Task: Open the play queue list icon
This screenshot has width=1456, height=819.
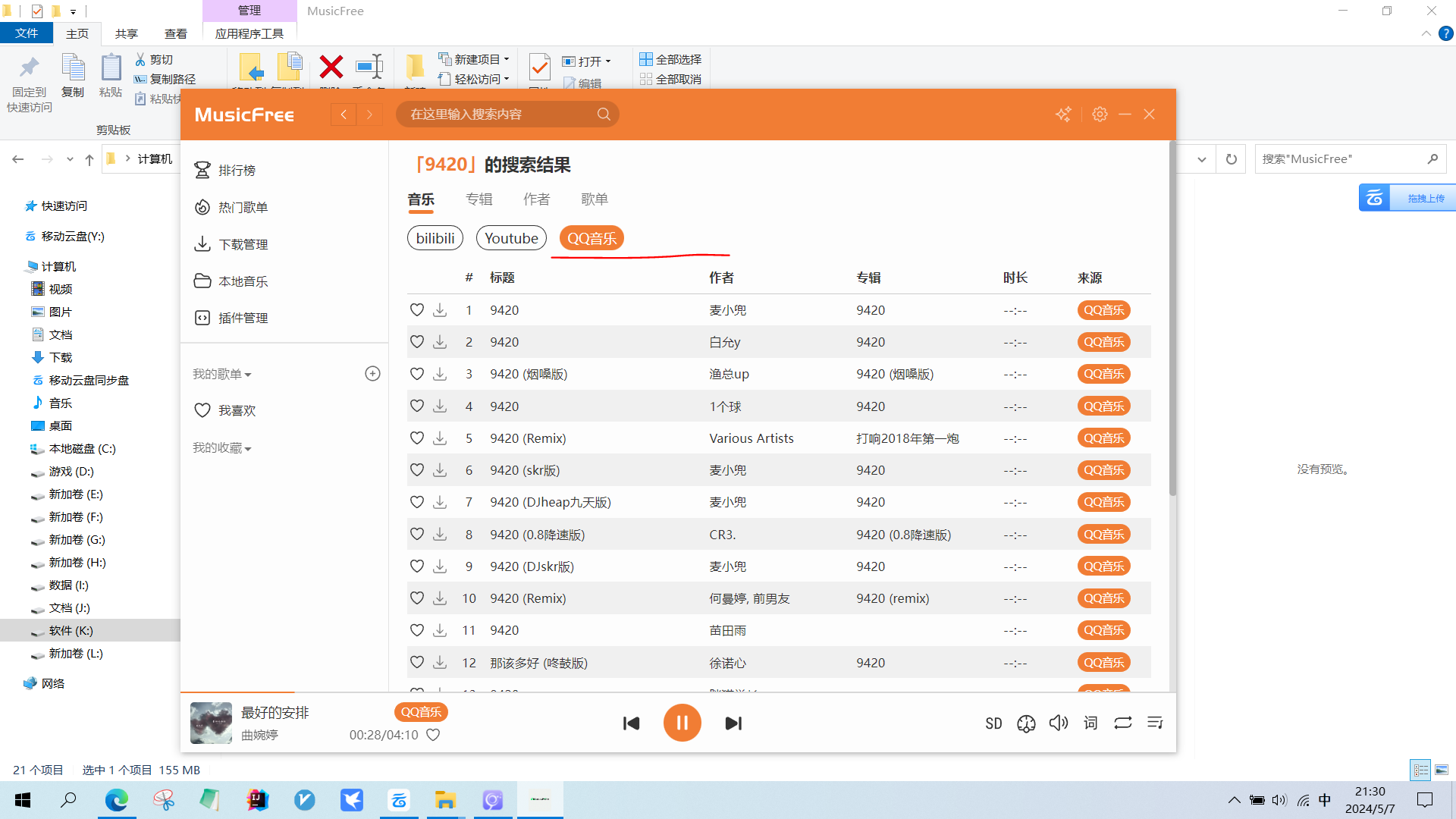Action: coord(1155,723)
